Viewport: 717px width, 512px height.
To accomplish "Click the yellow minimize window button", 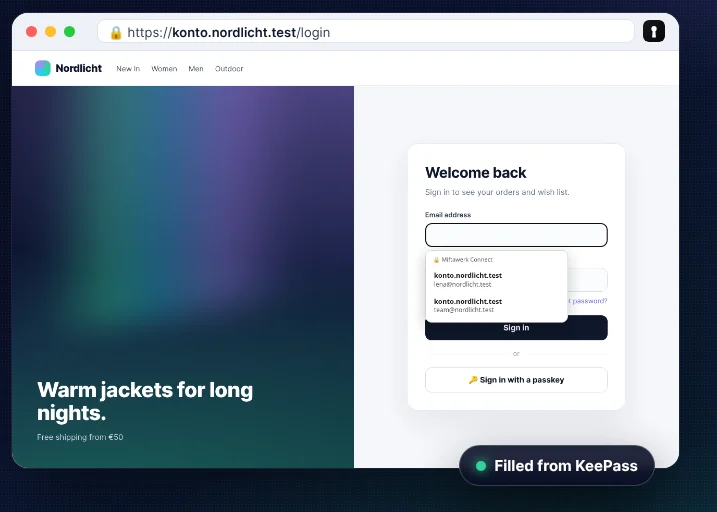I will 50,32.
